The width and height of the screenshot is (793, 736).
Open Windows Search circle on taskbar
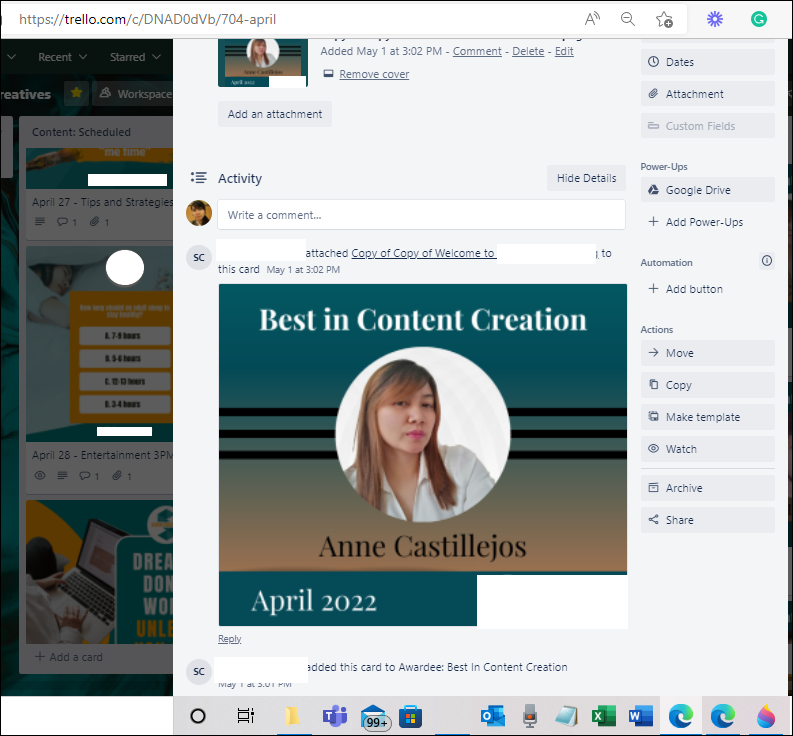[198, 716]
